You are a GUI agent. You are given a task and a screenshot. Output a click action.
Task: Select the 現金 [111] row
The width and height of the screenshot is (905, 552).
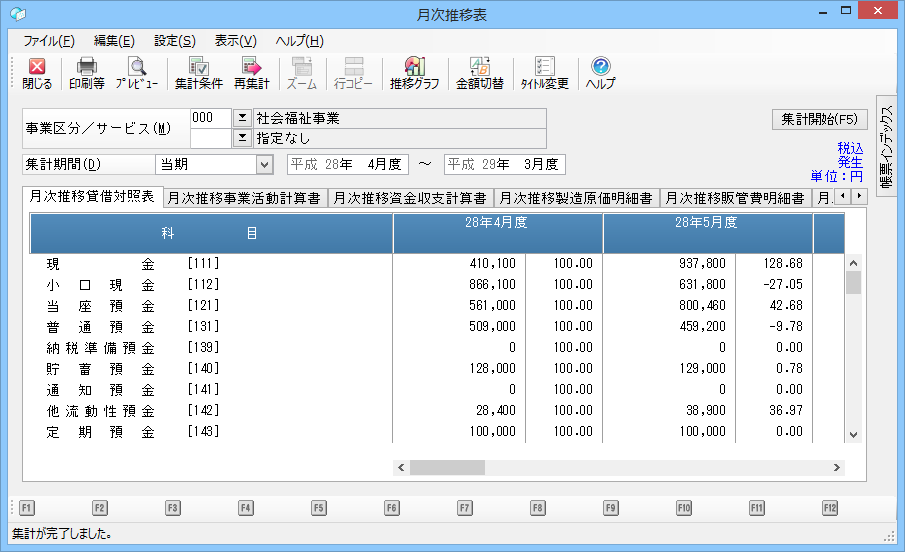[133, 265]
